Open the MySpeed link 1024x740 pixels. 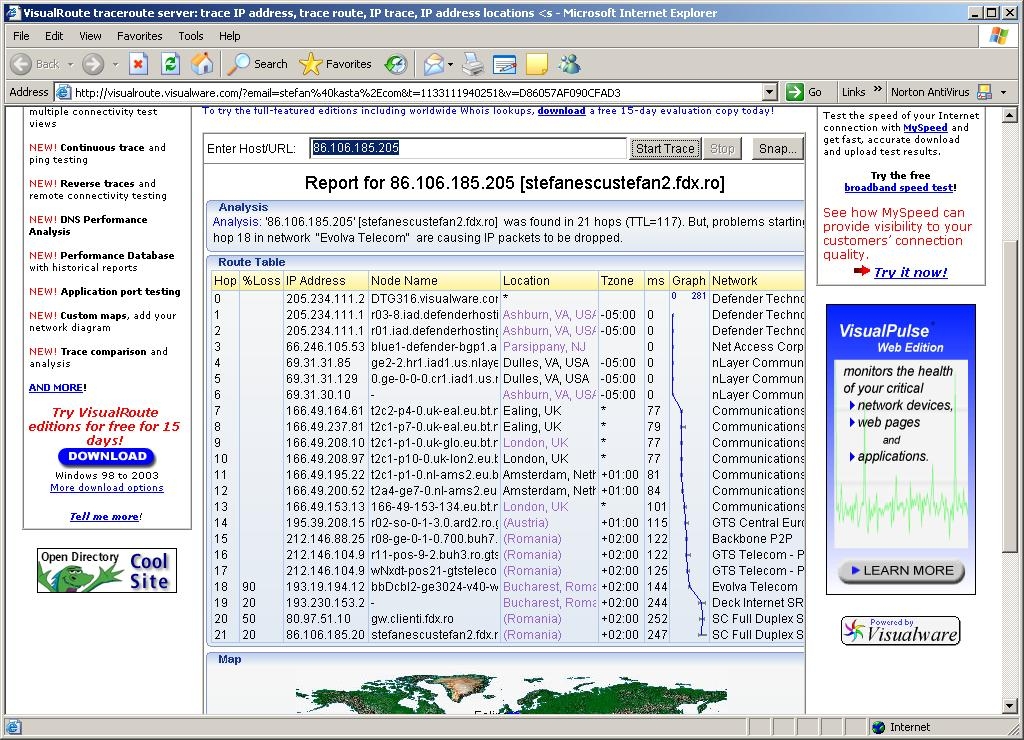click(x=925, y=127)
